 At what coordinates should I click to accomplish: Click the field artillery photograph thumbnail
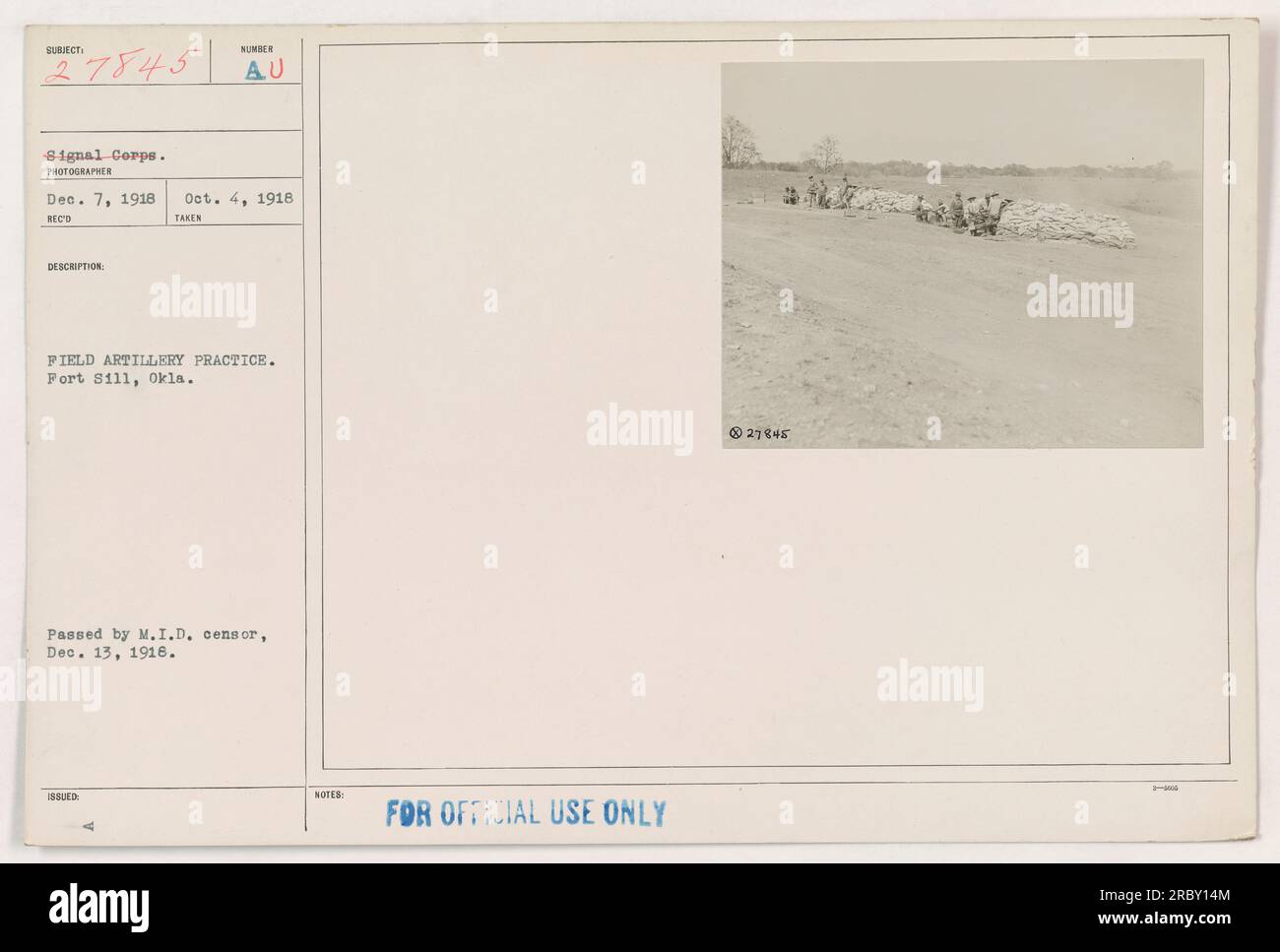click(x=962, y=253)
